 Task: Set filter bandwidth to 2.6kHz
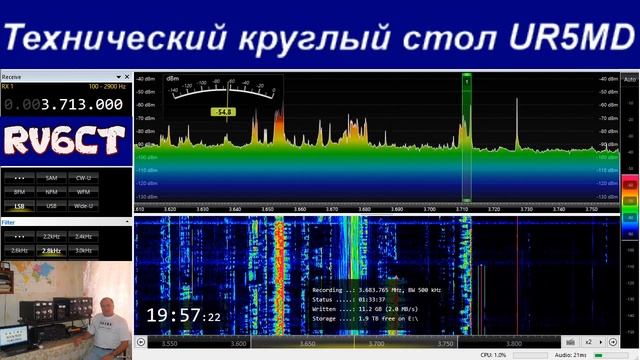click(19, 251)
